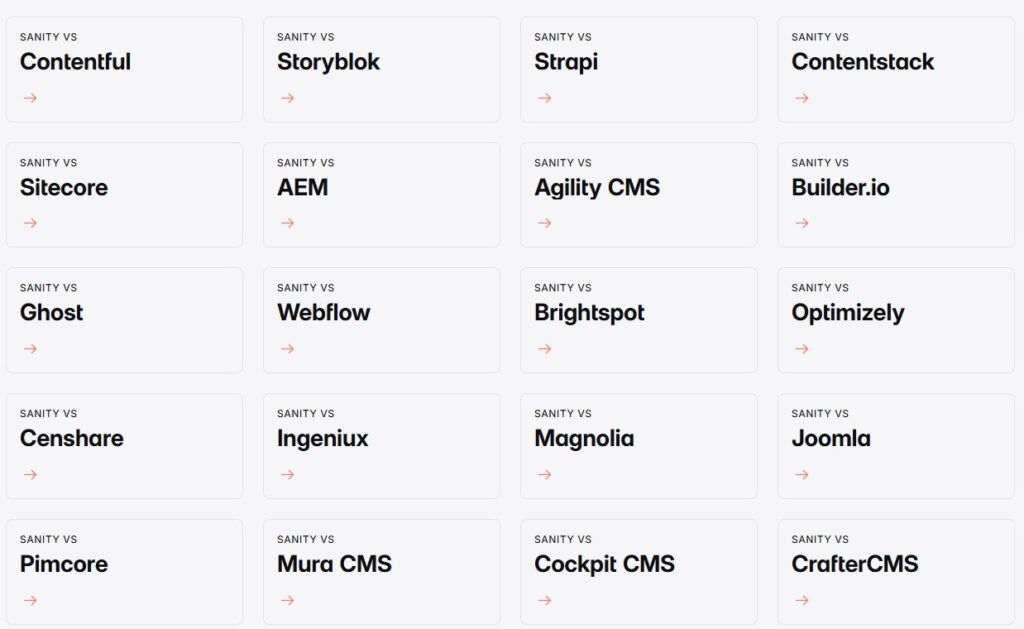
Task: Click the arrow icon under Builder.io
Action: pyautogui.click(x=801, y=223)
